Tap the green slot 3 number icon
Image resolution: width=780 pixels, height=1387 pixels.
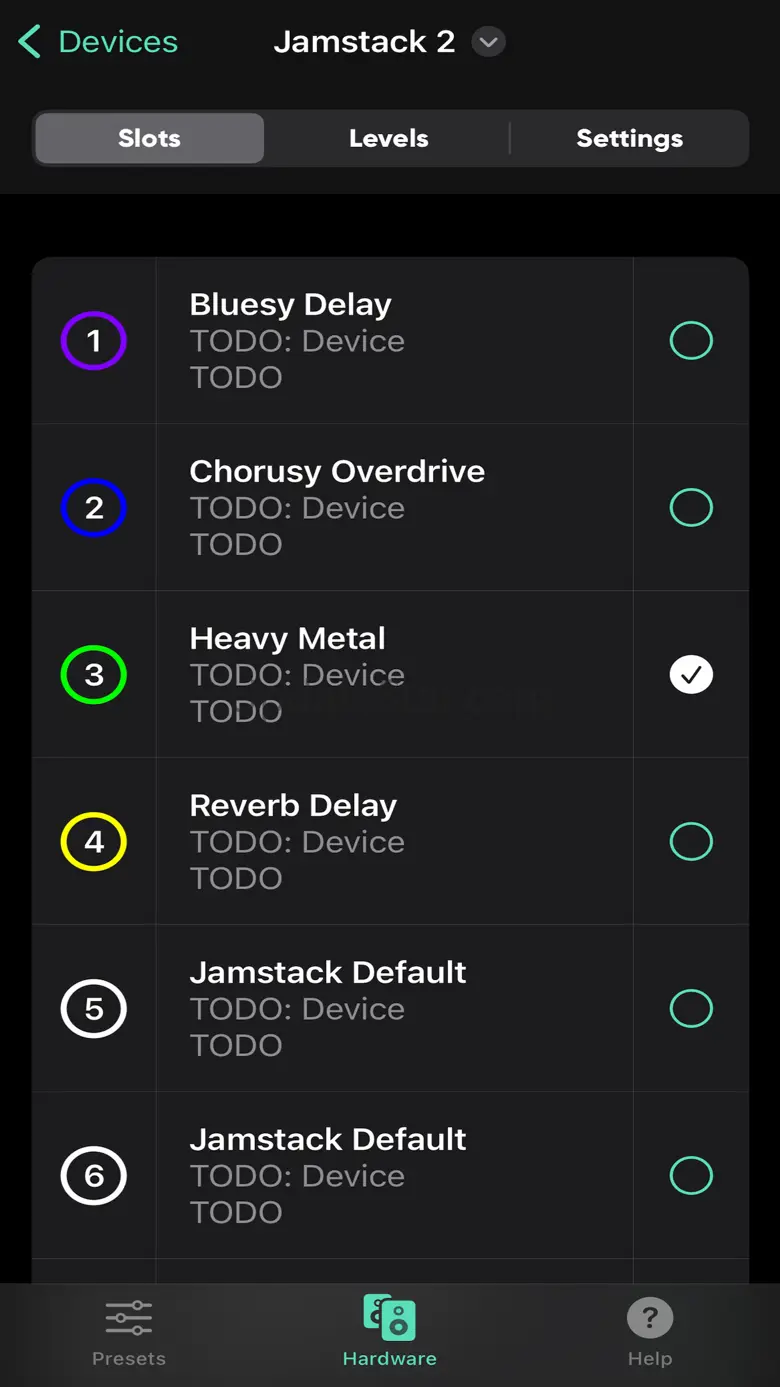point(94,675)
